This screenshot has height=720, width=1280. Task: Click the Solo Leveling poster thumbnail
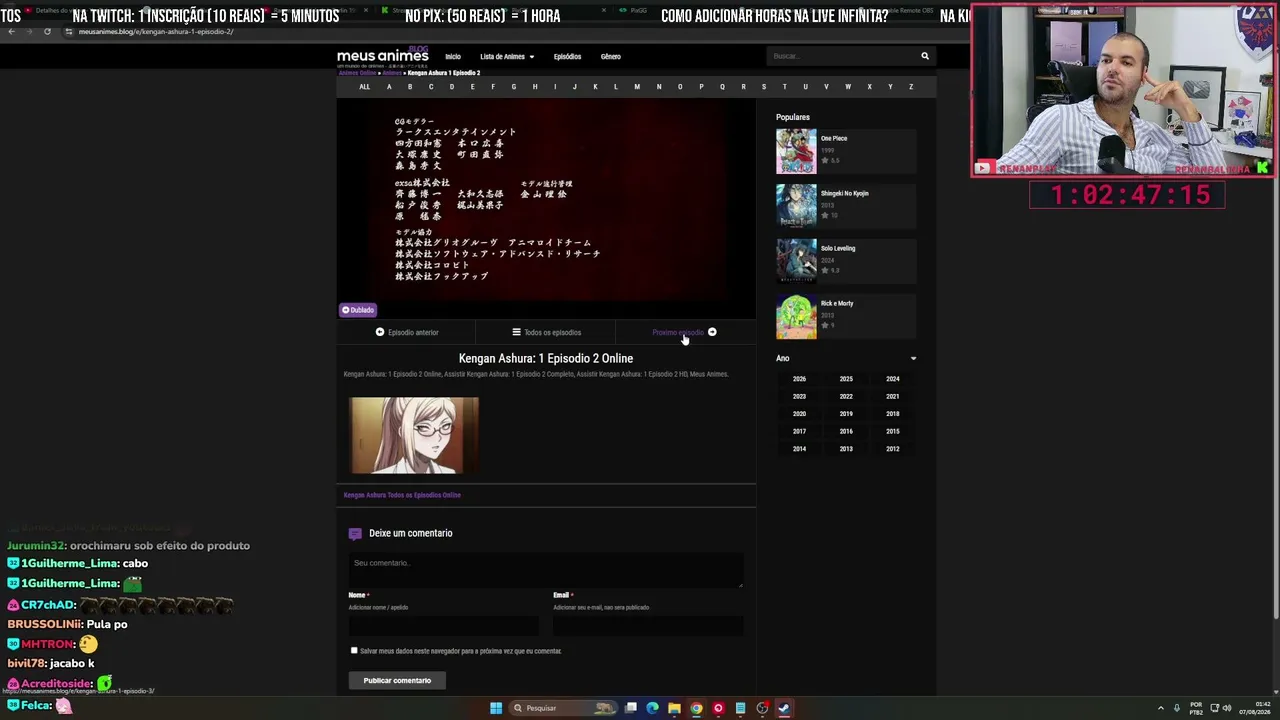click(796, 261)
